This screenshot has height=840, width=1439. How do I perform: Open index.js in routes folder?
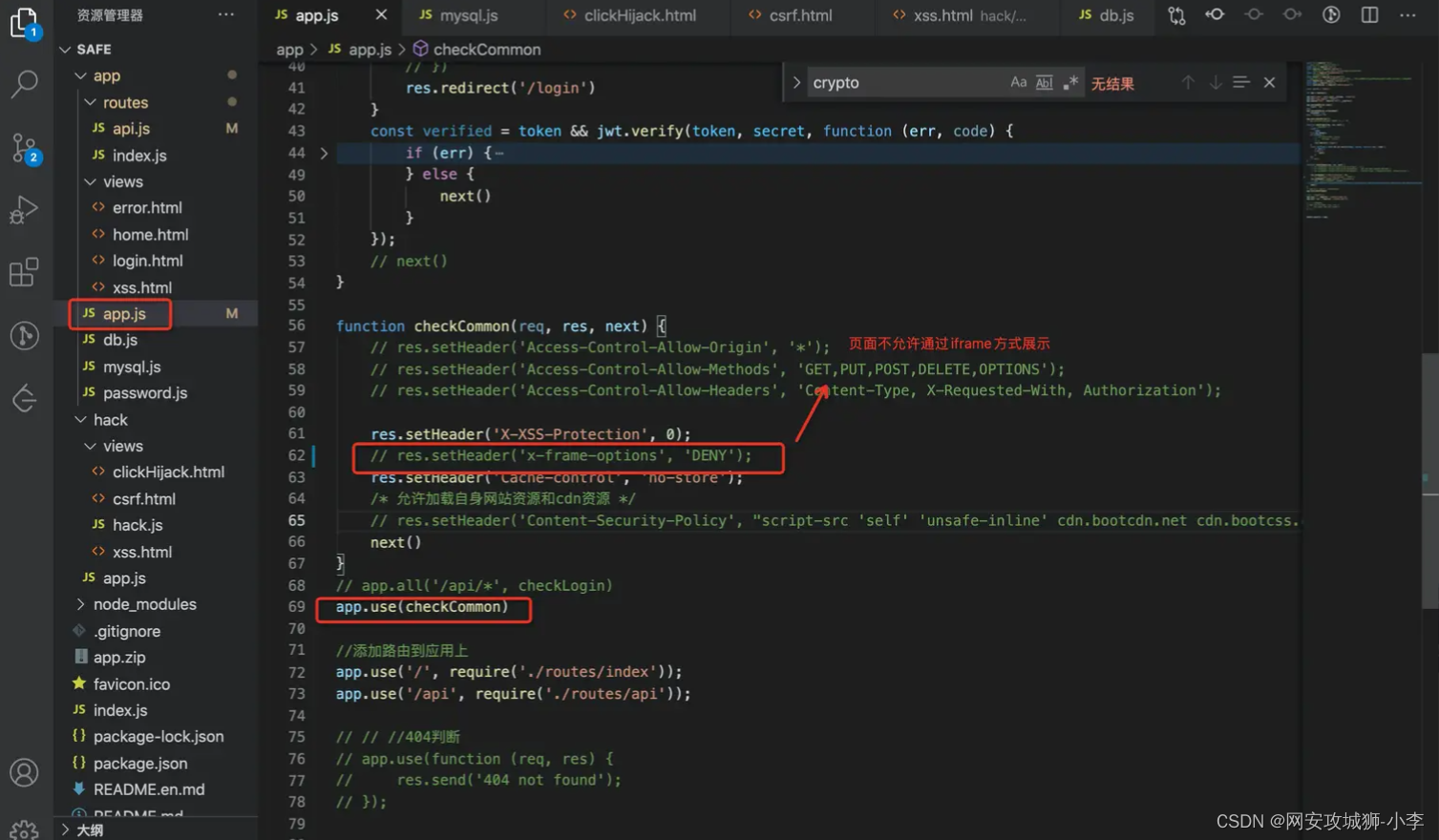coord(139,155)
